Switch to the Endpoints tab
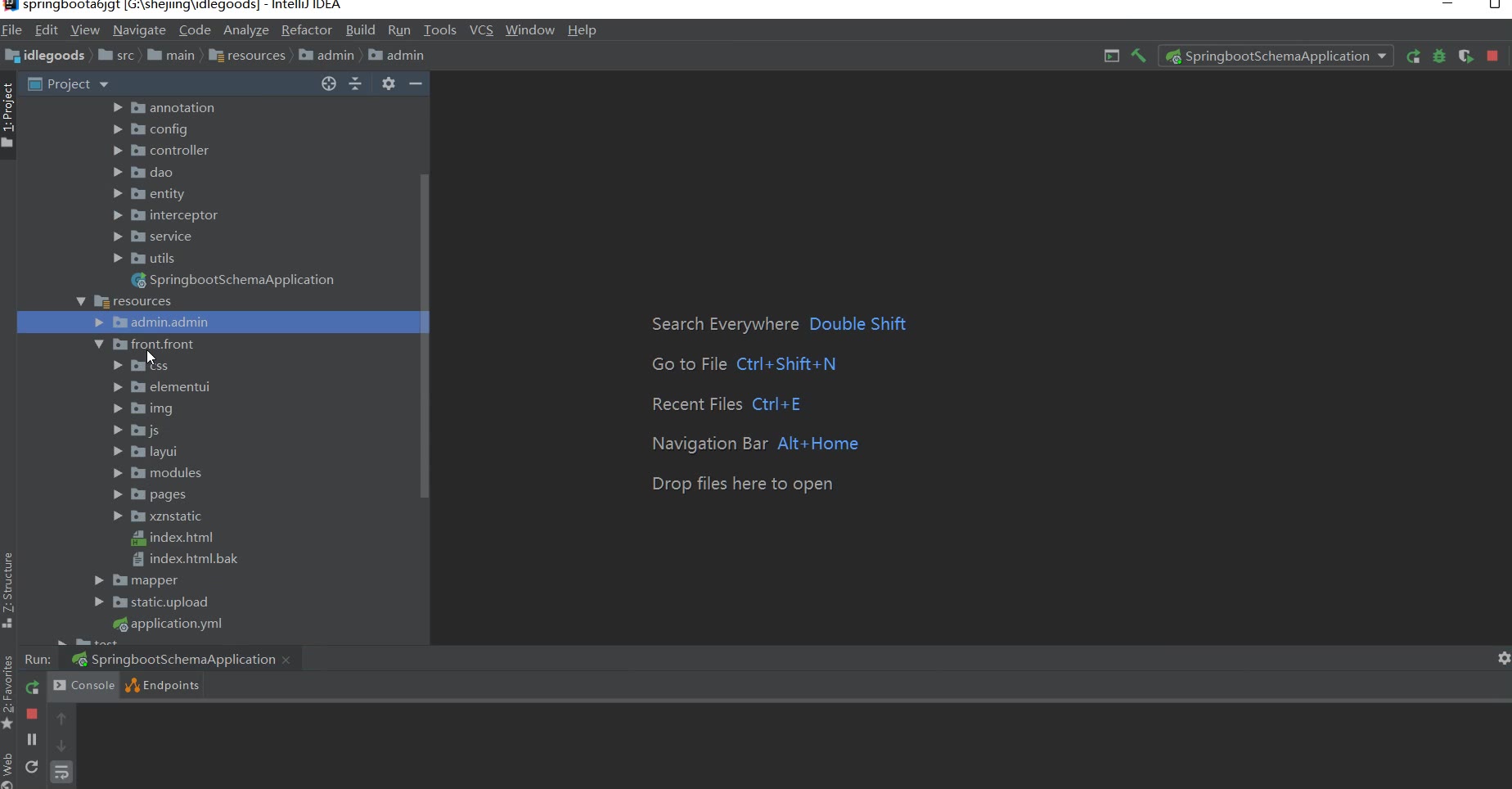The image size is (1512, 789). tap(162, 685)
